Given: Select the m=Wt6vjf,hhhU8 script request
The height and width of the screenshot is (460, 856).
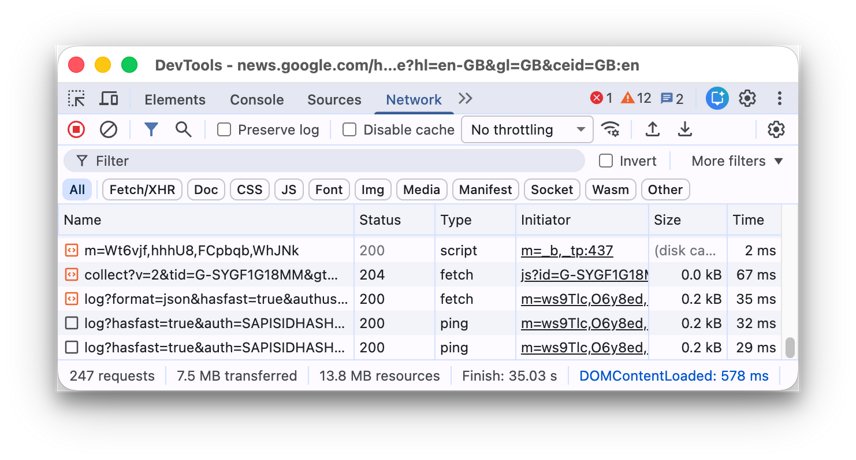Looking at the screenshot, I should pos(420,250).
